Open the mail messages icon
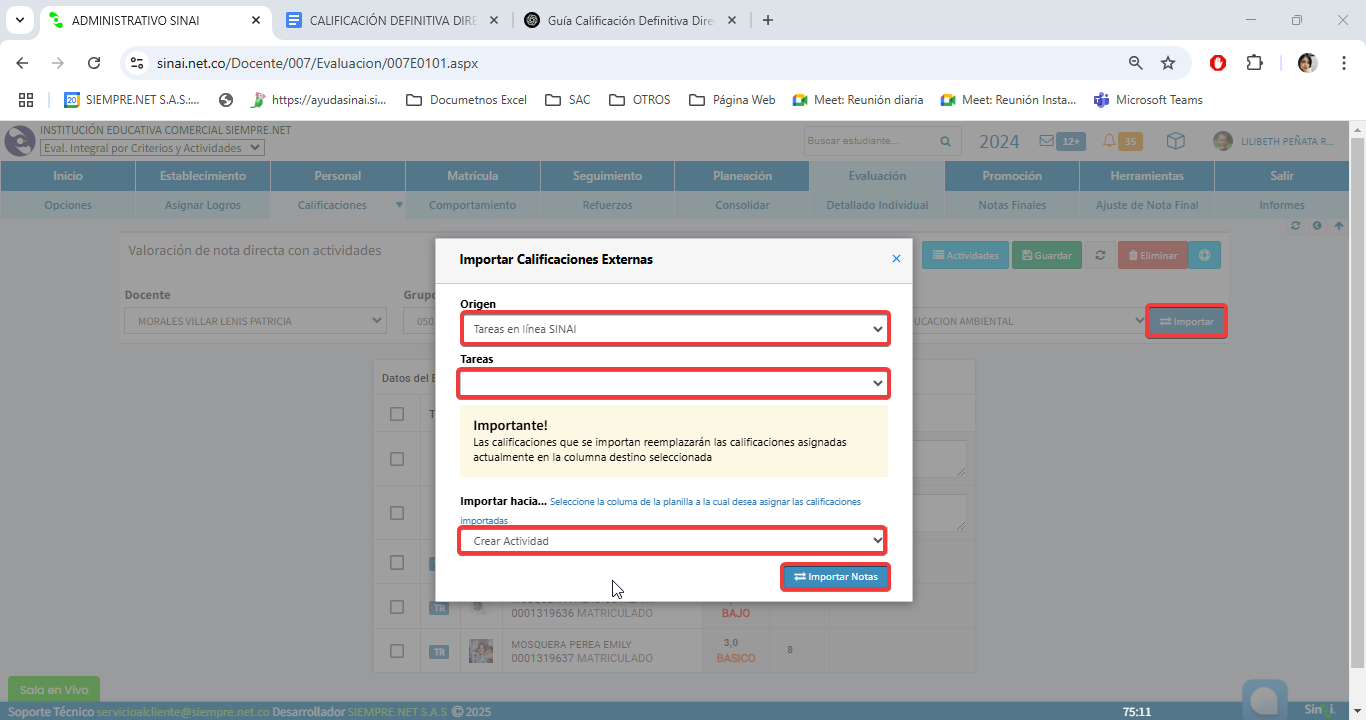The width and height of the screenshot is (1366, 720). [x=1047, y=141]
